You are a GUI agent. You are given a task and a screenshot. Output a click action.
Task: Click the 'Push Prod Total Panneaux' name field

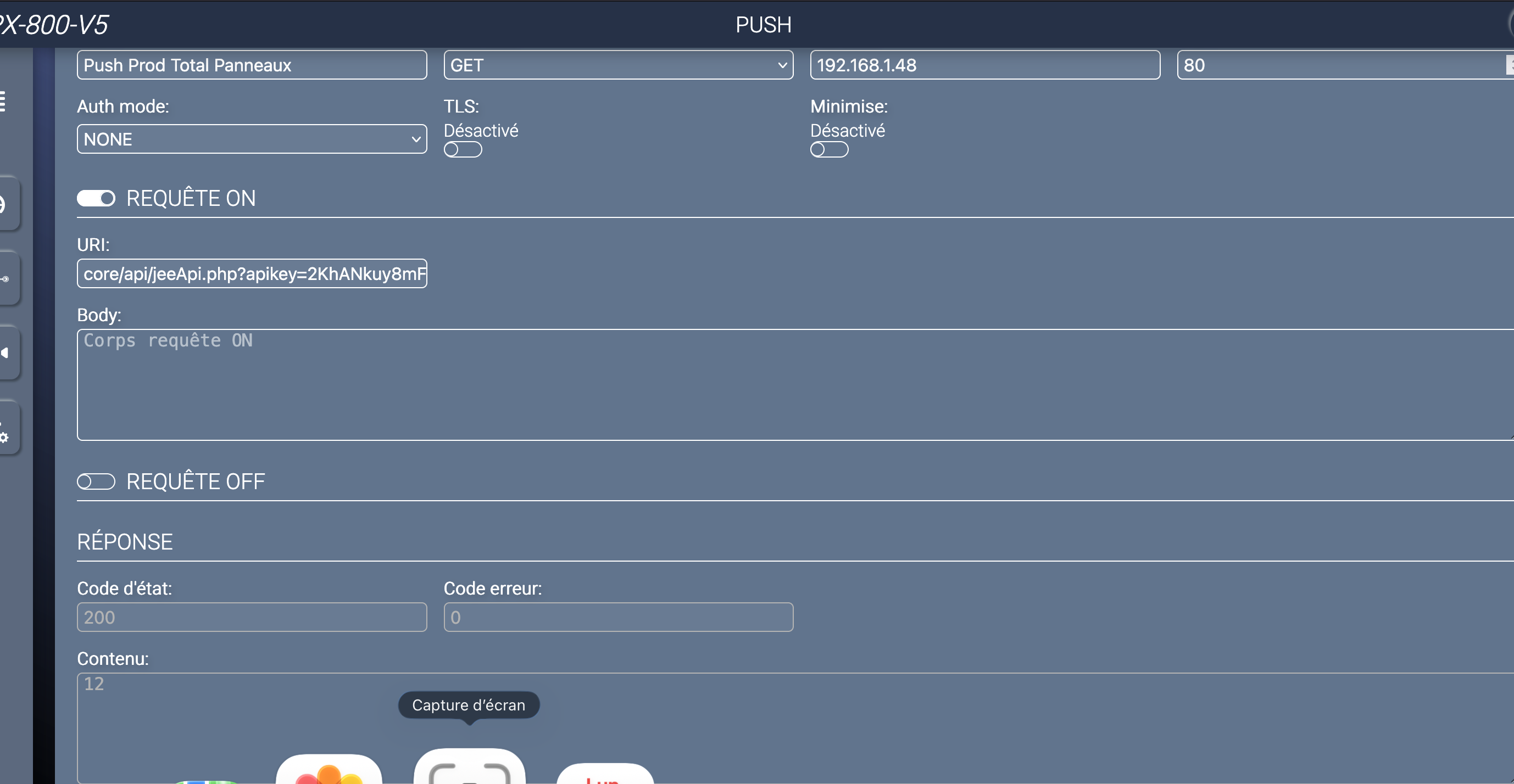(x=252, y=65)
